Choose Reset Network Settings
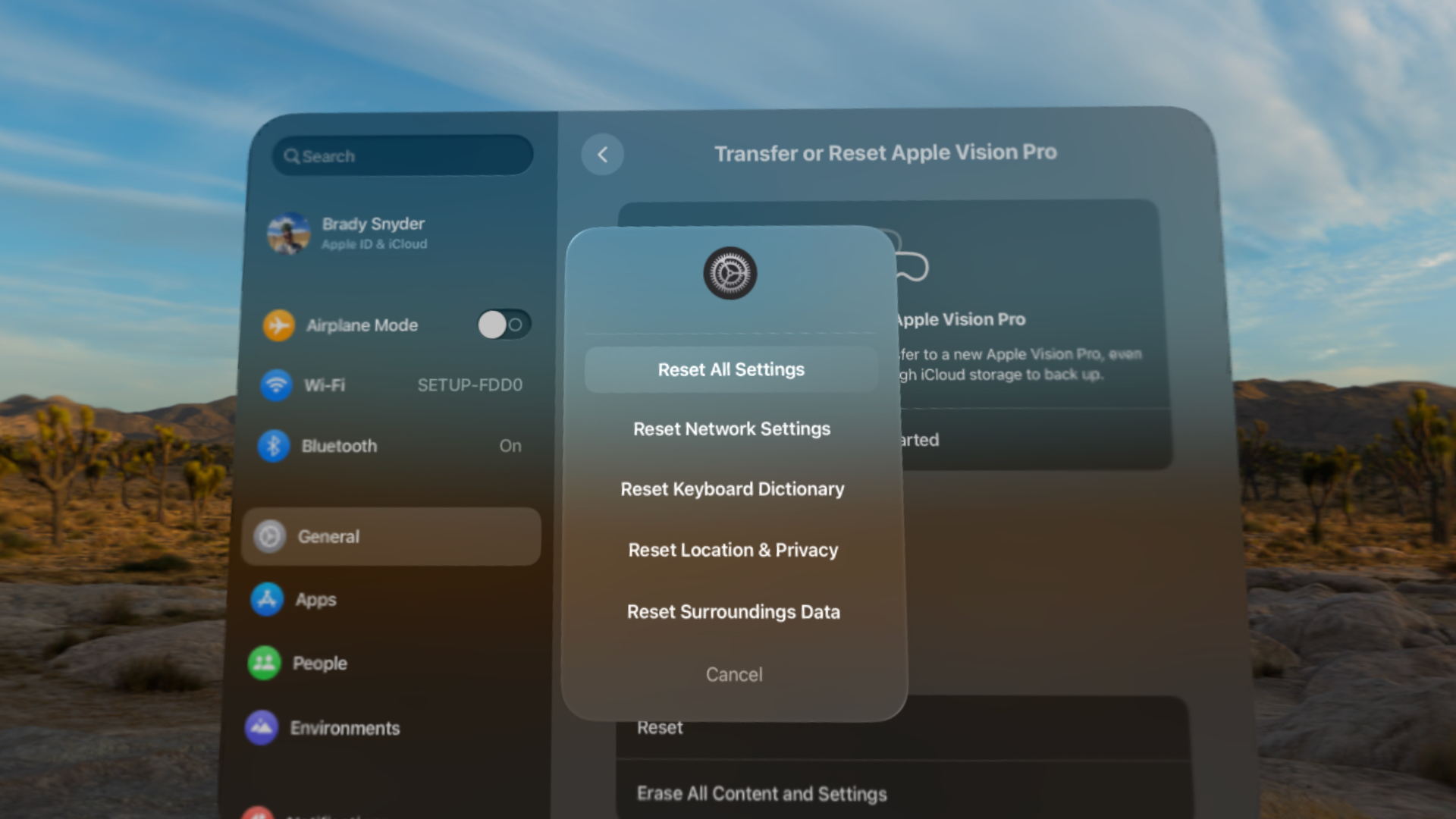 pyautogui.click(x=732, y=429)
